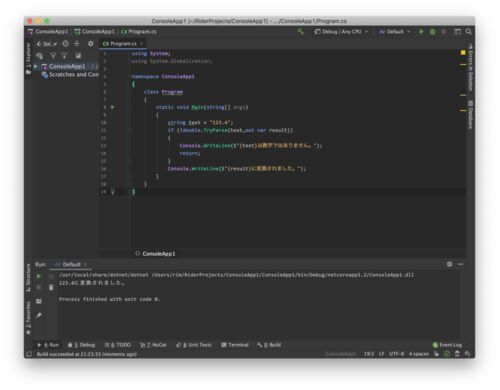Change UTF-8 encoding in status bar
This screenshot has height=390, width=500.
pos(396,354)
